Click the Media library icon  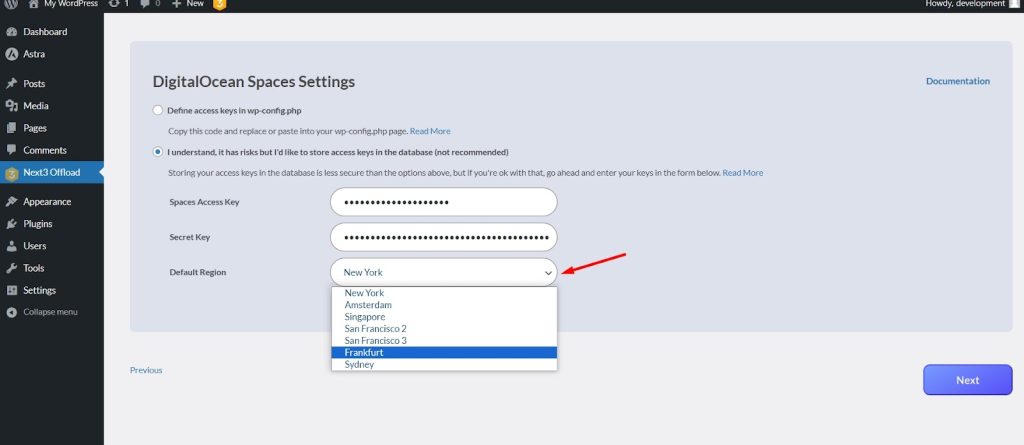(x=11, y=106)
